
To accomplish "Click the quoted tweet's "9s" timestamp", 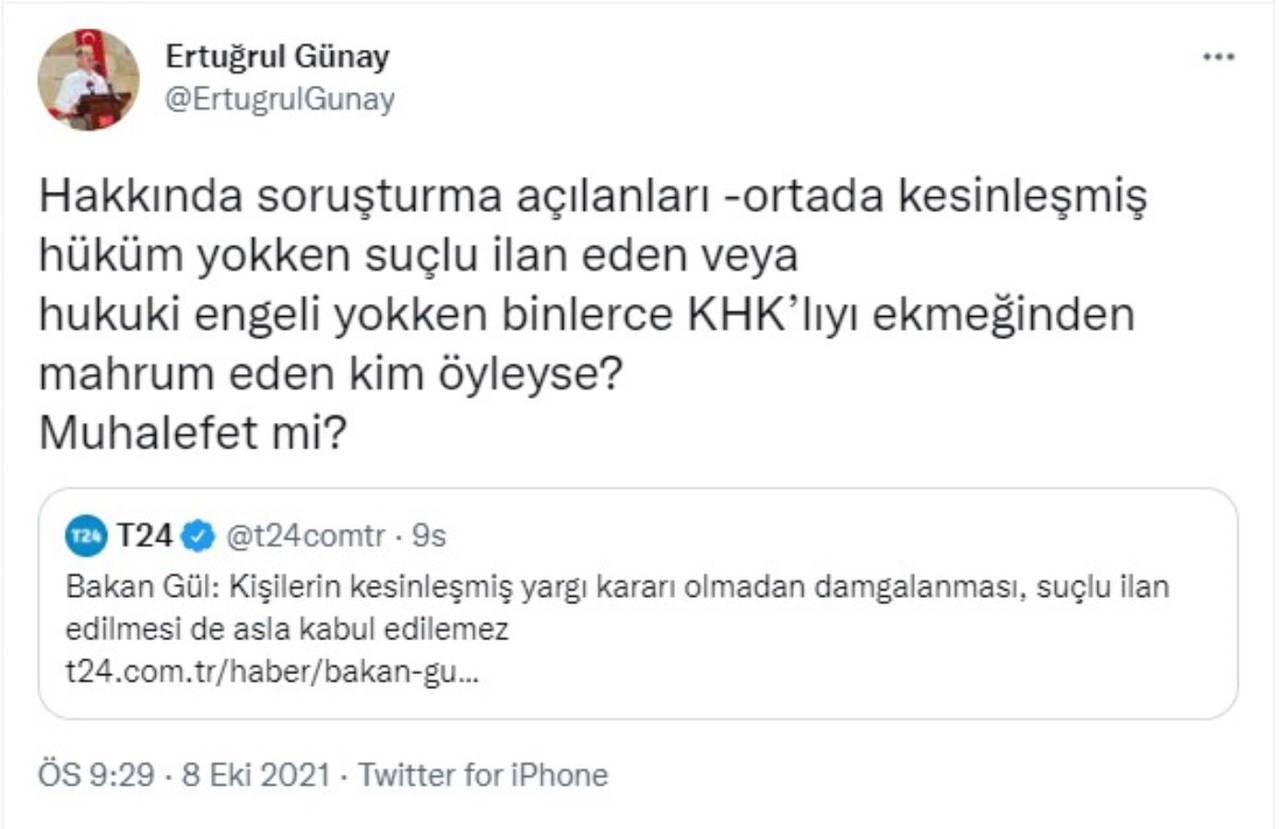I will [429, 537].
